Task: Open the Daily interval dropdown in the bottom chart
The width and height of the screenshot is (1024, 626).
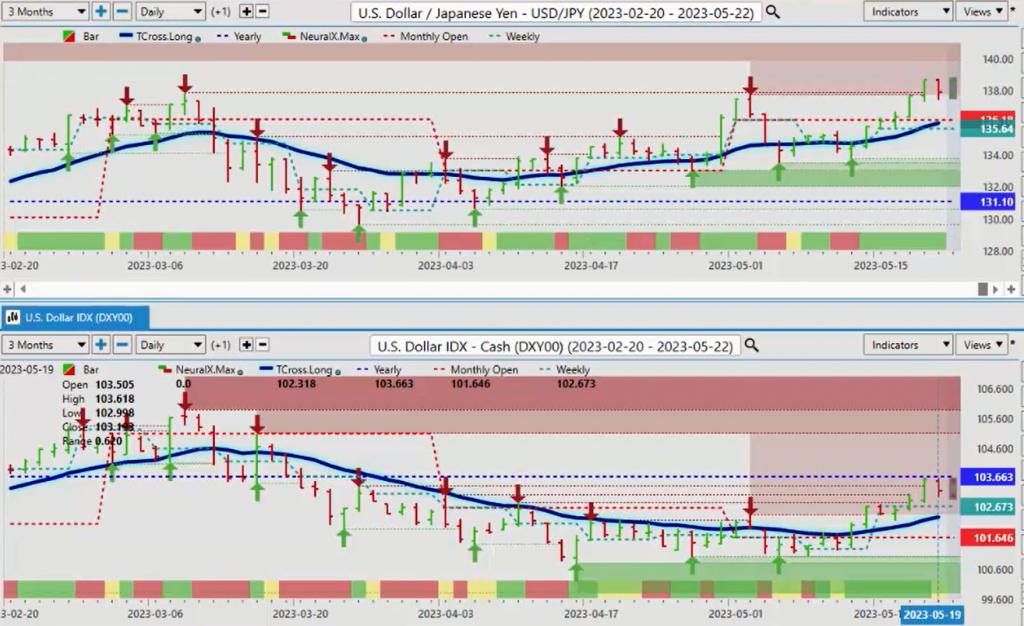Action: [170, 345]
